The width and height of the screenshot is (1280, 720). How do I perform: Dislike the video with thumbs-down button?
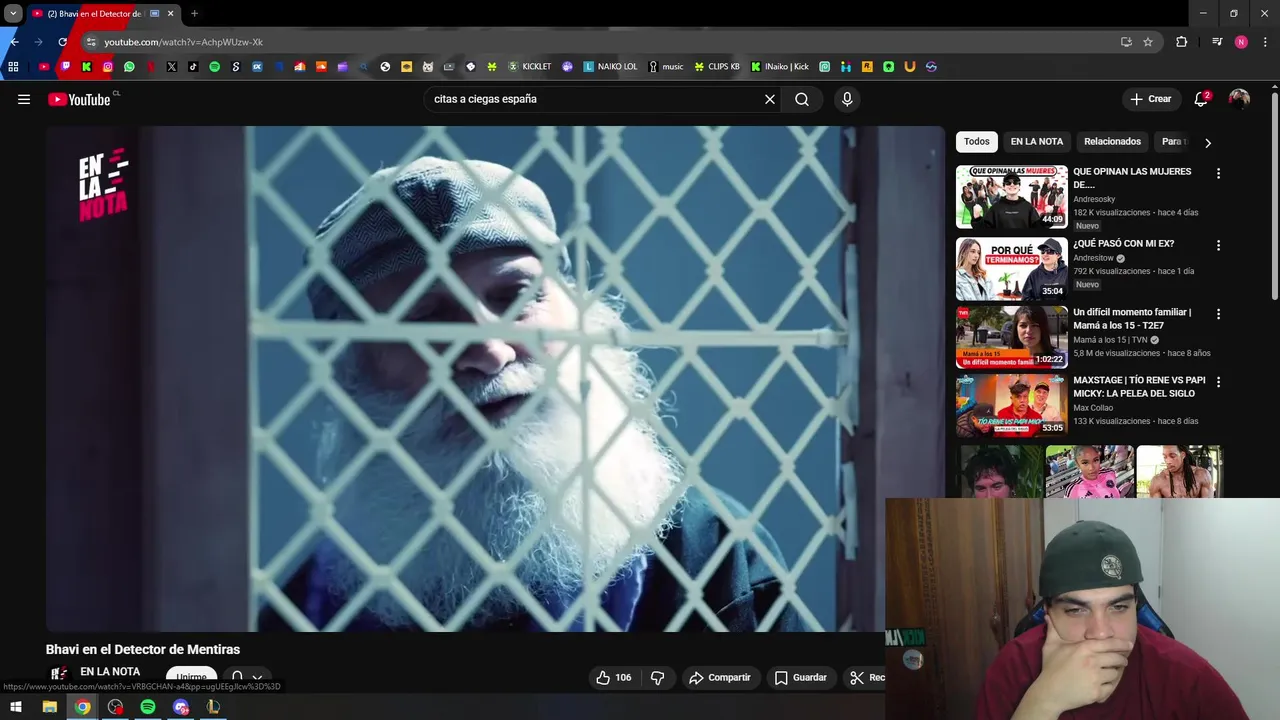(657, 677)
